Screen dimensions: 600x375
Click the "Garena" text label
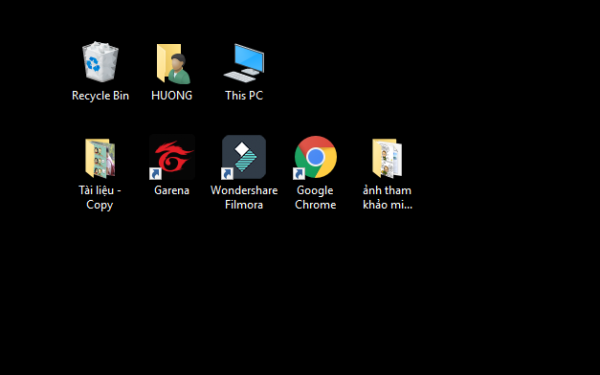172,190
